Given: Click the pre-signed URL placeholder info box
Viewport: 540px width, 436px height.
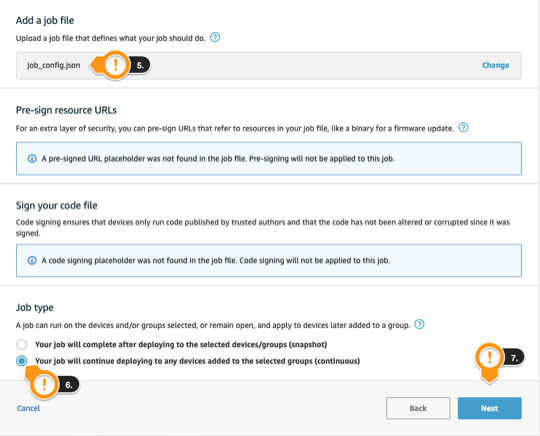Looking at the screenshot, I should click(x=269, y=158).
